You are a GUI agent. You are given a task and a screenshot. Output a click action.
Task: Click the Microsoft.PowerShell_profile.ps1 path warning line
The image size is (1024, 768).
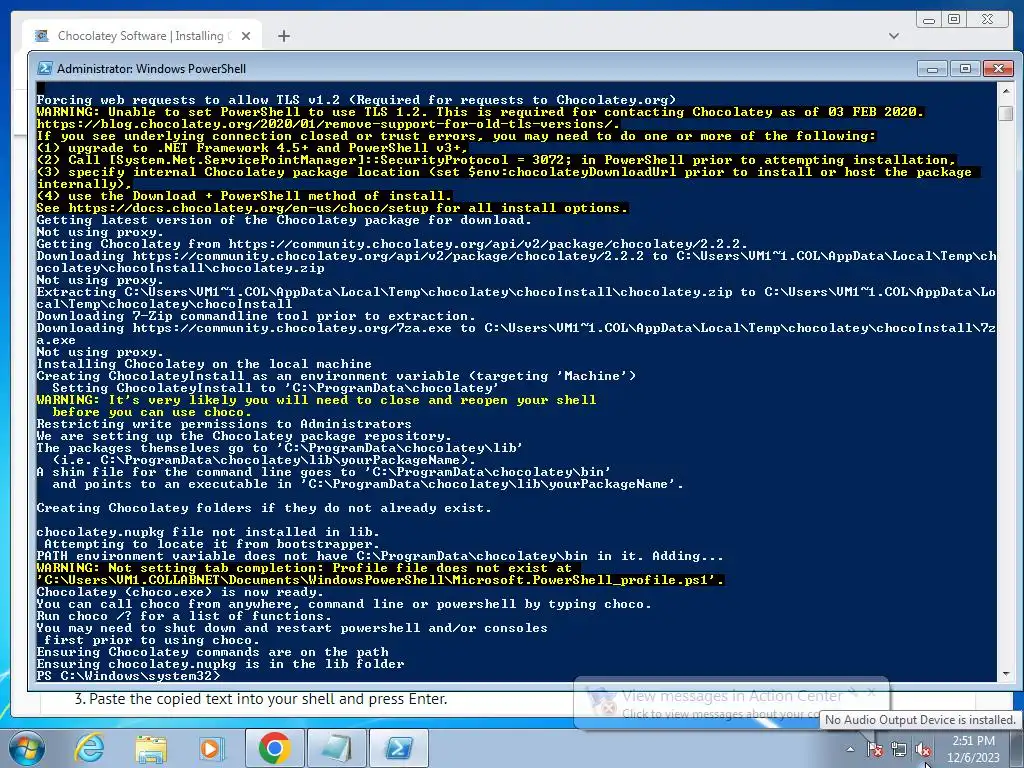380,580
